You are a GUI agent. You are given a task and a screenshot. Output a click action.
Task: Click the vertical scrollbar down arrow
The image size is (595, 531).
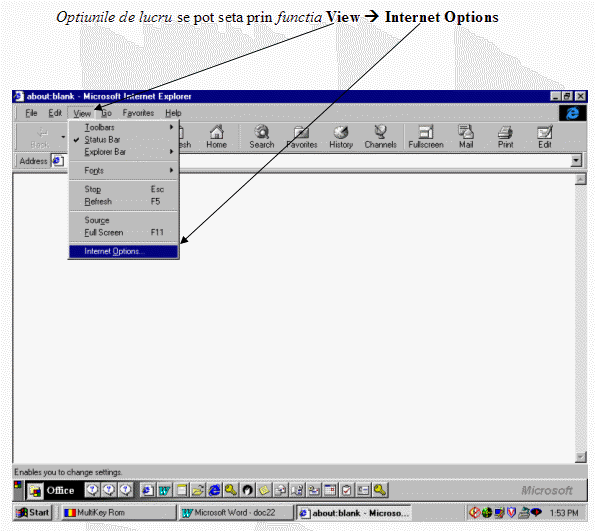(x=580, y=457)
